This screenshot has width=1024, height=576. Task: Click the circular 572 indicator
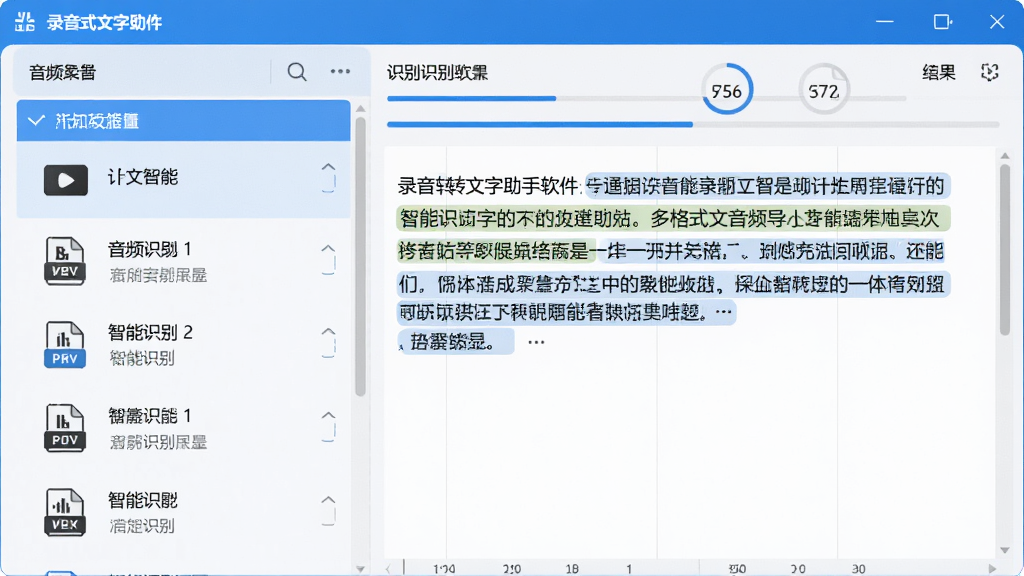[x=824, y=90]
